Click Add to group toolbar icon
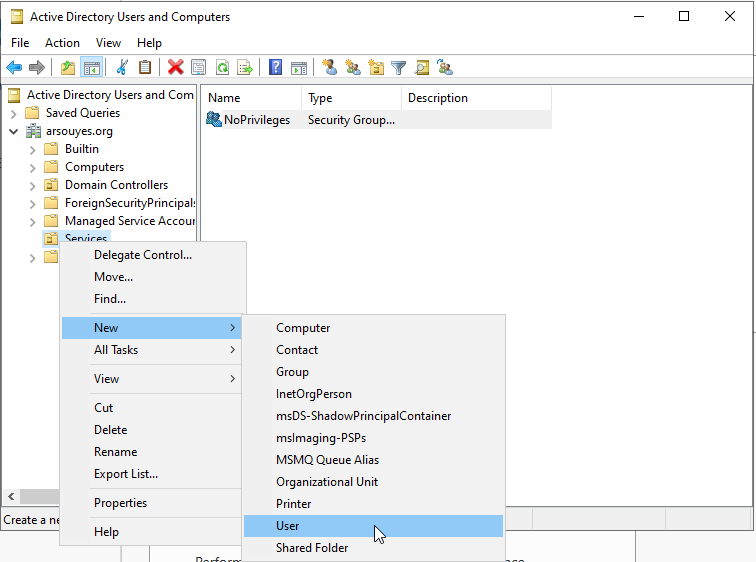Image resolution: width=756 pixels, height=562 pixels. pos(445,67)
